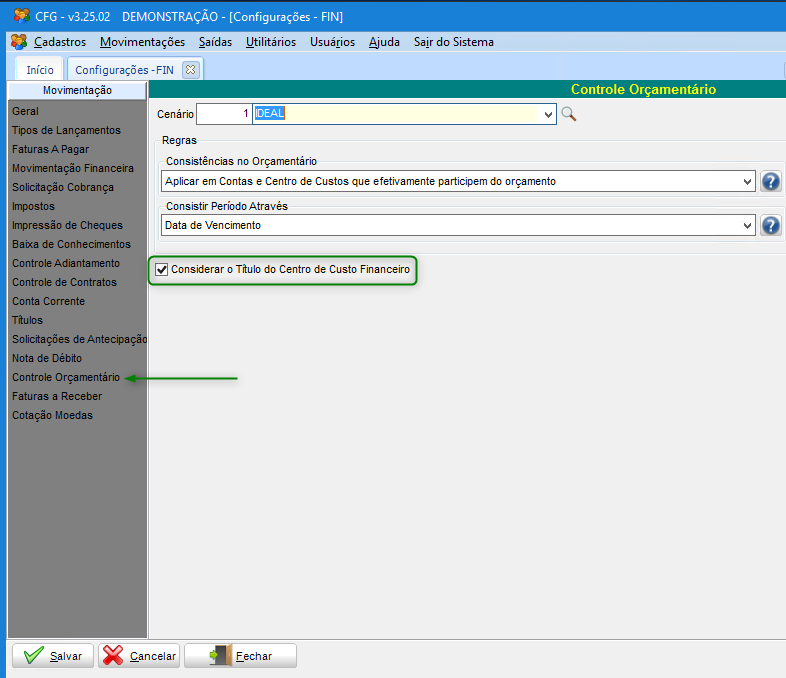Open Solicitação Cobrança settings

tap(63, 187)
